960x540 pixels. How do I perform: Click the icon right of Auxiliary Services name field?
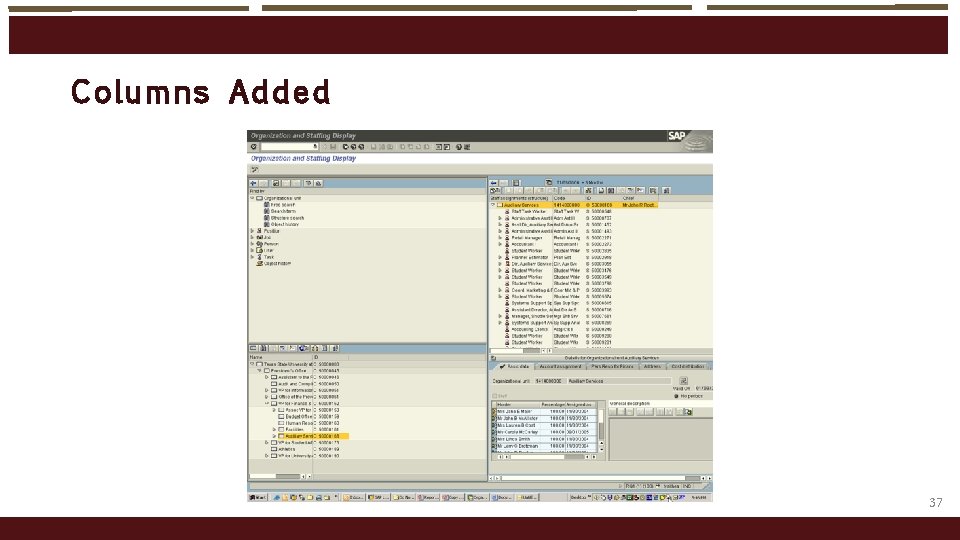click(683, 381)
